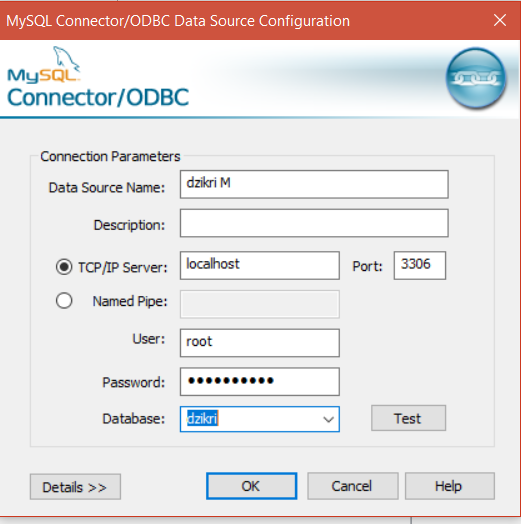Select the Named Pipe radio button
The image size is (521, 524).
point(64,300)
